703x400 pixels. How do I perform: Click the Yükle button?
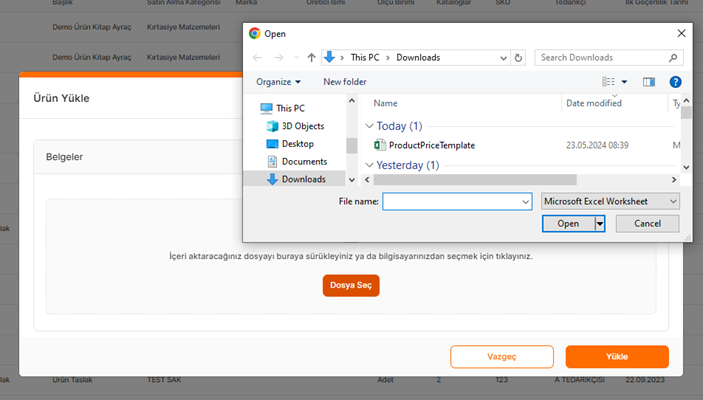pos(617,357)
